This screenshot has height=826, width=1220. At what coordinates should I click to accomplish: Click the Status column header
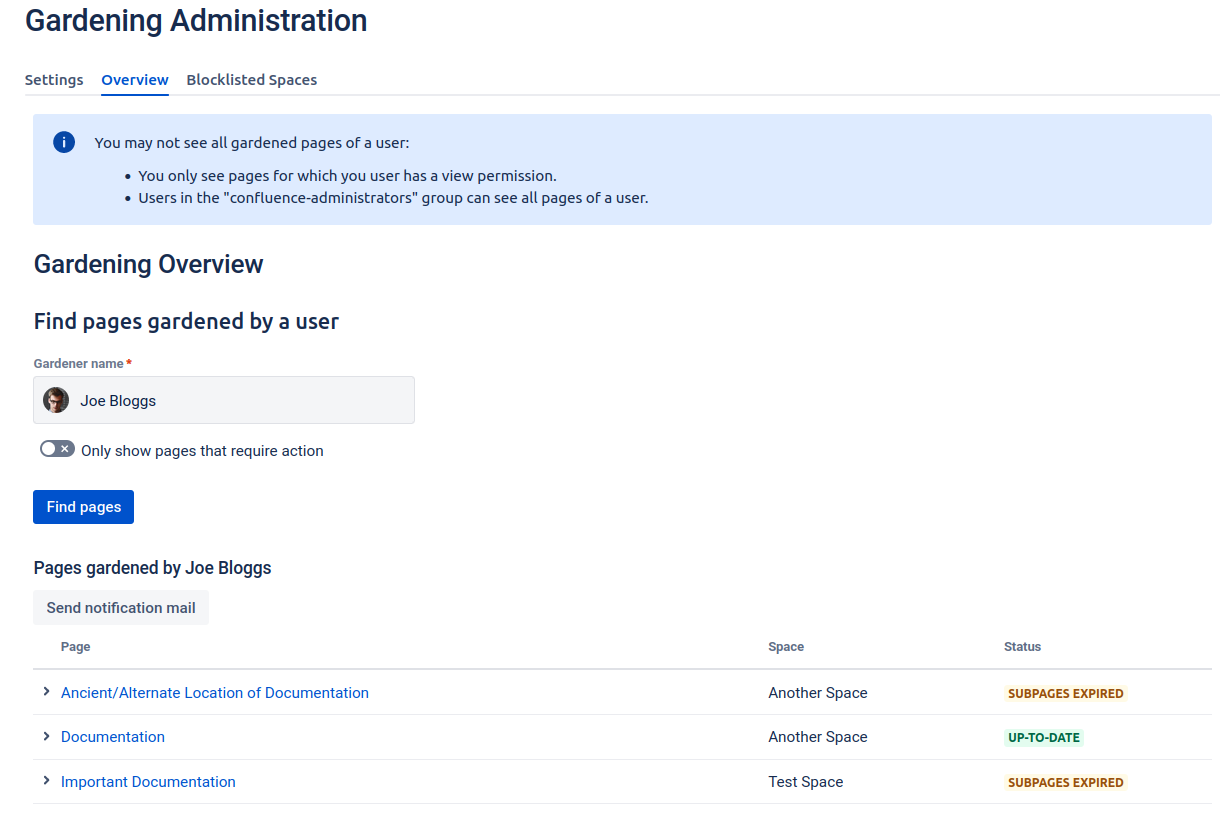[x=1022, y=647]
